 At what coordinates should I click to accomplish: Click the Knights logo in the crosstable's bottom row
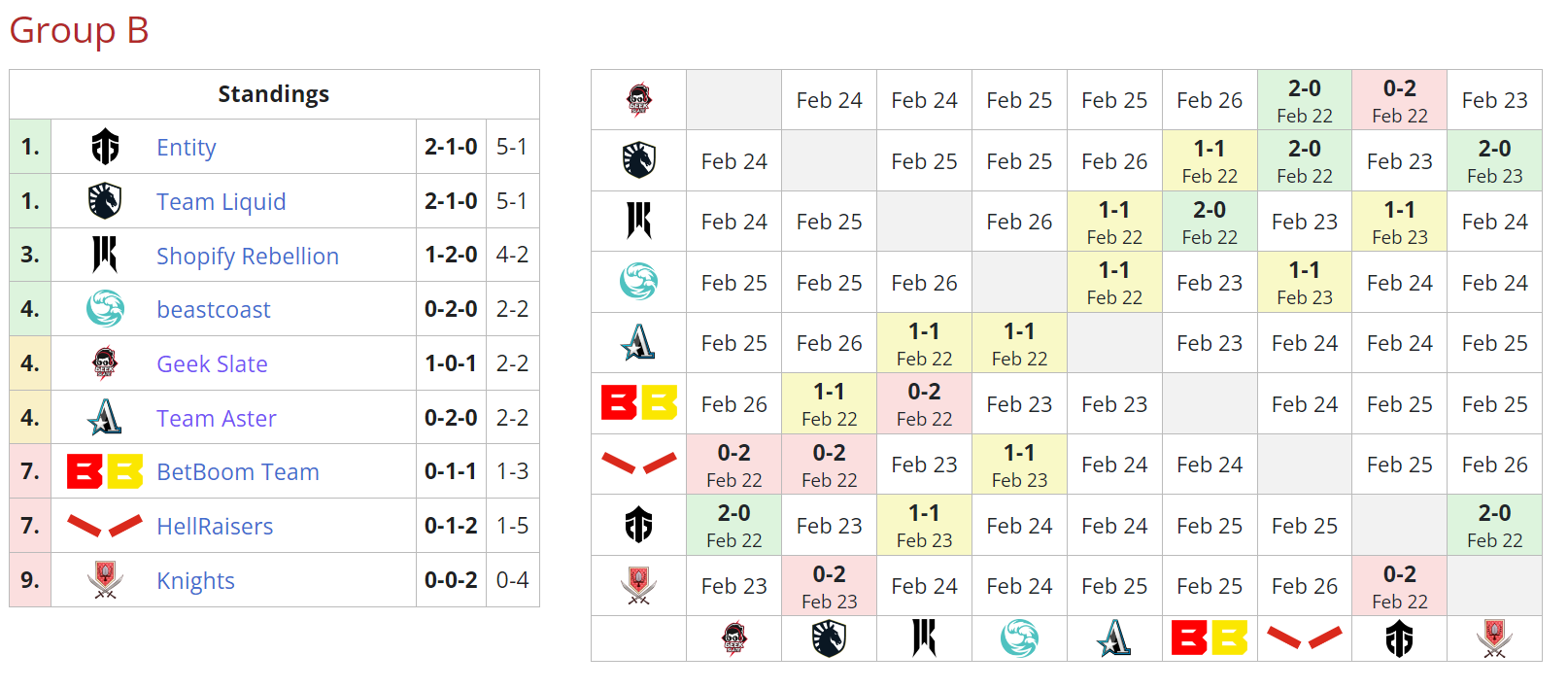point(1494,638)
